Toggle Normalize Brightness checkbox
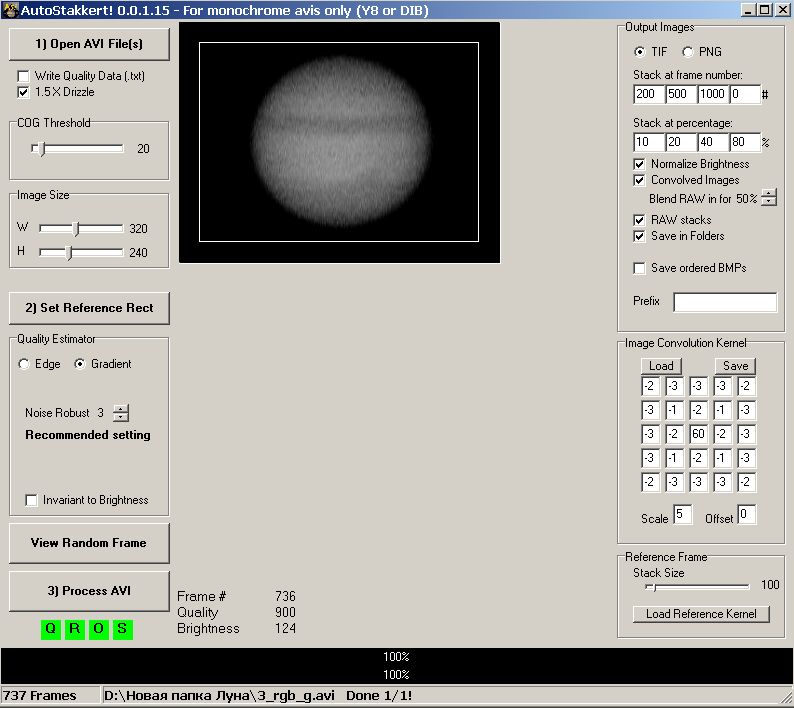 tap(640, 164)
